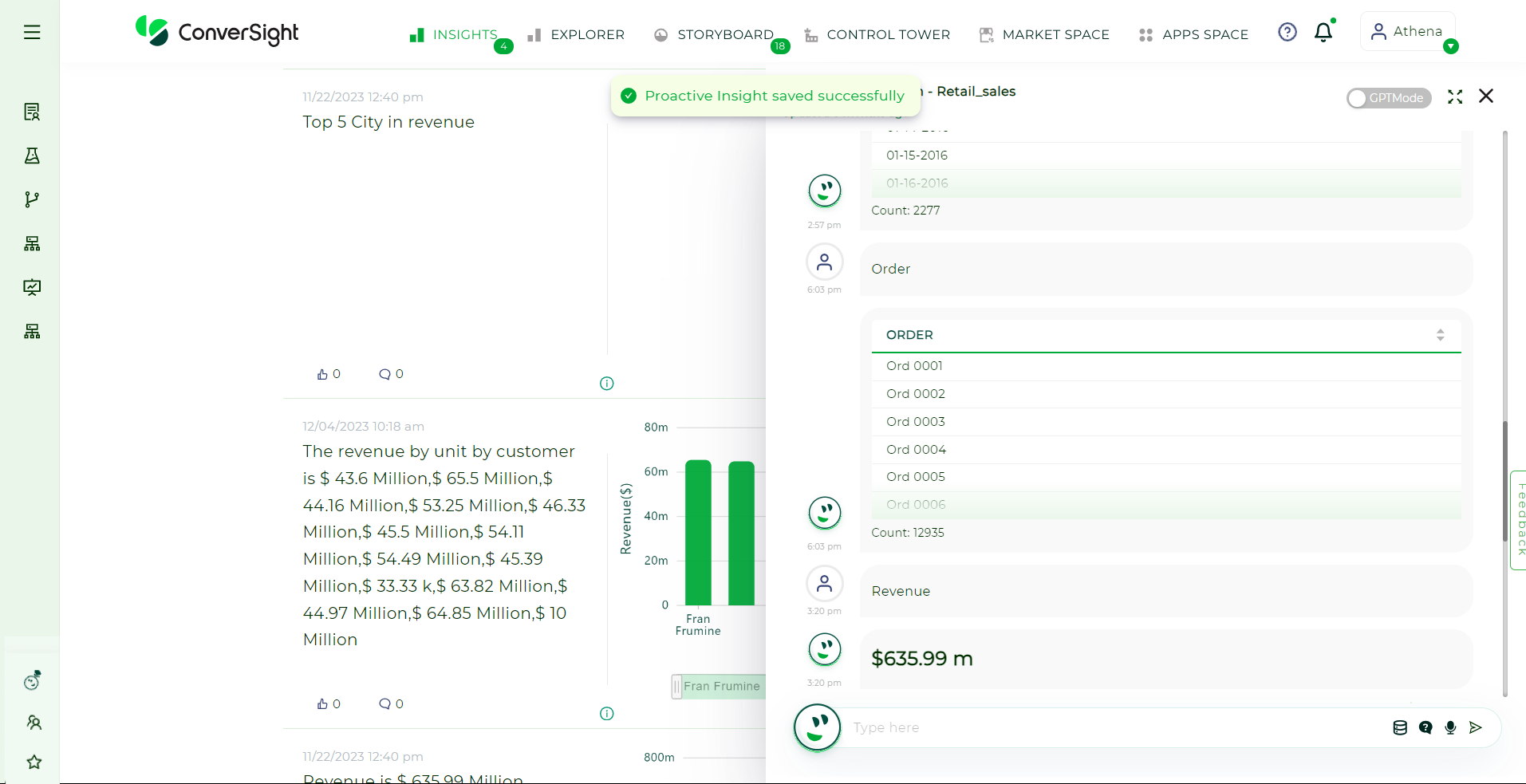
Task: Select row Ord 0003
Action: coord(1165,422)
